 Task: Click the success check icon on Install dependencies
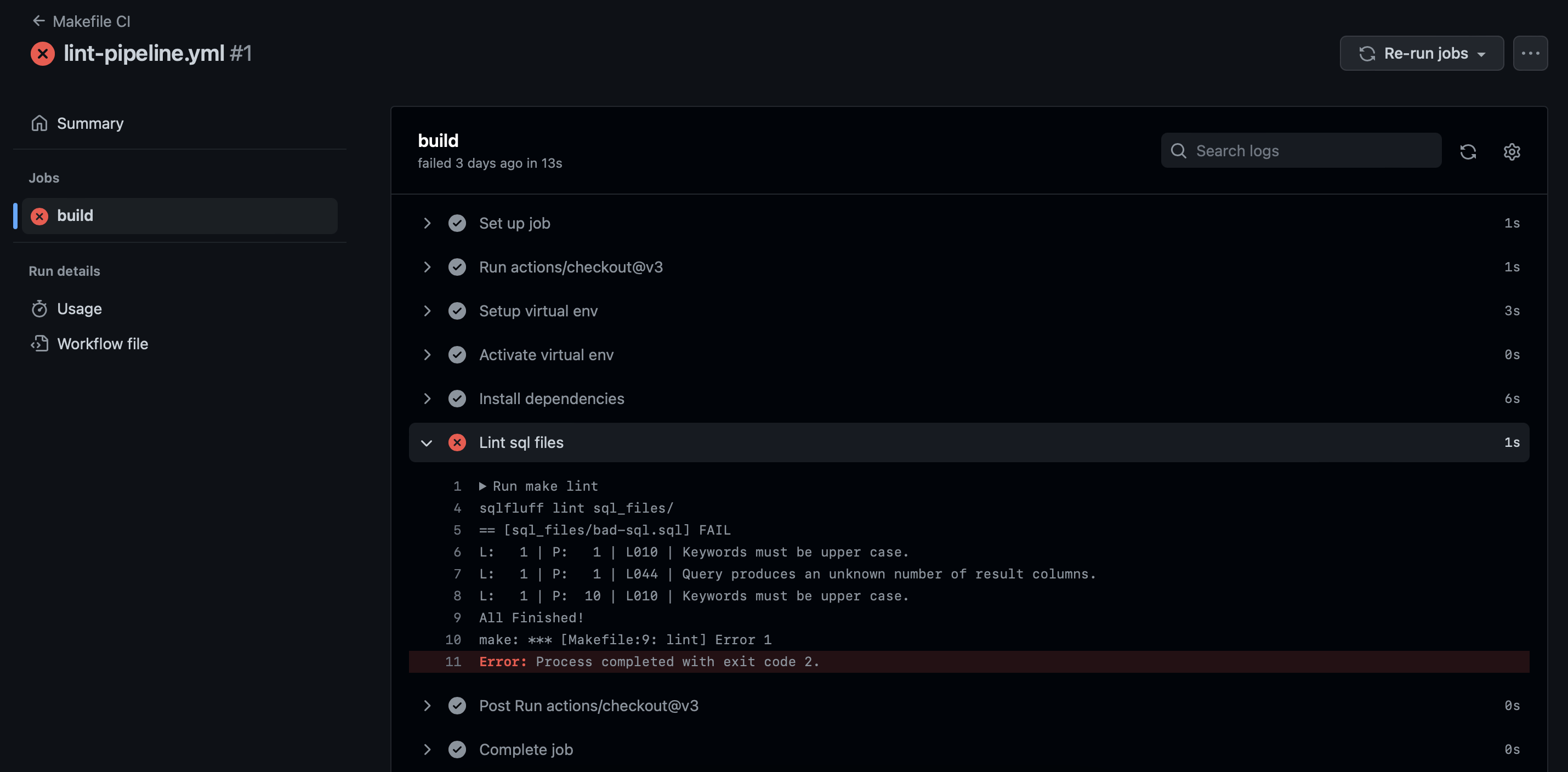[457, 399]
